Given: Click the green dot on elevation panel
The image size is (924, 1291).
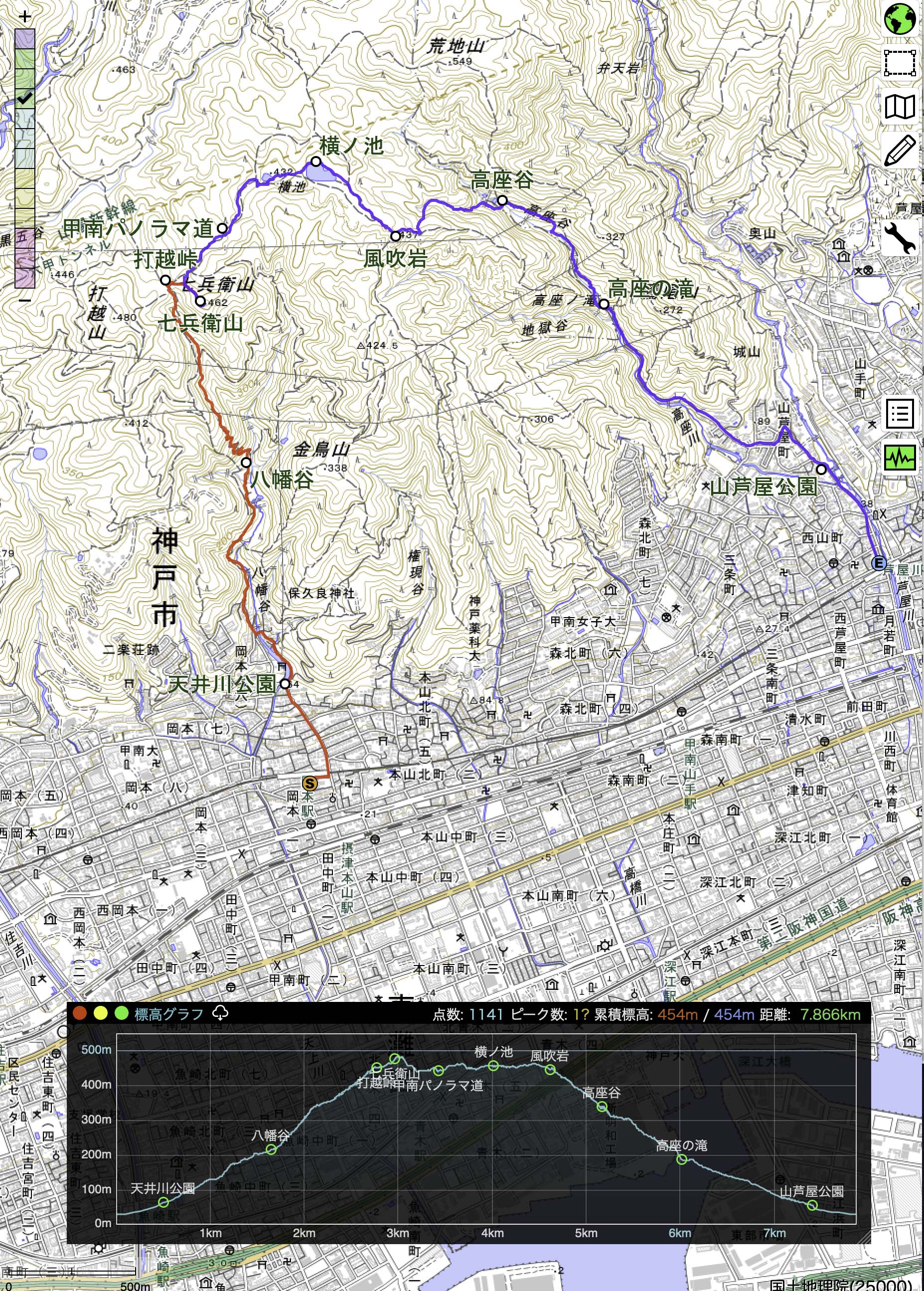Looking at the screenshot, I should (x=121, y=1013).
